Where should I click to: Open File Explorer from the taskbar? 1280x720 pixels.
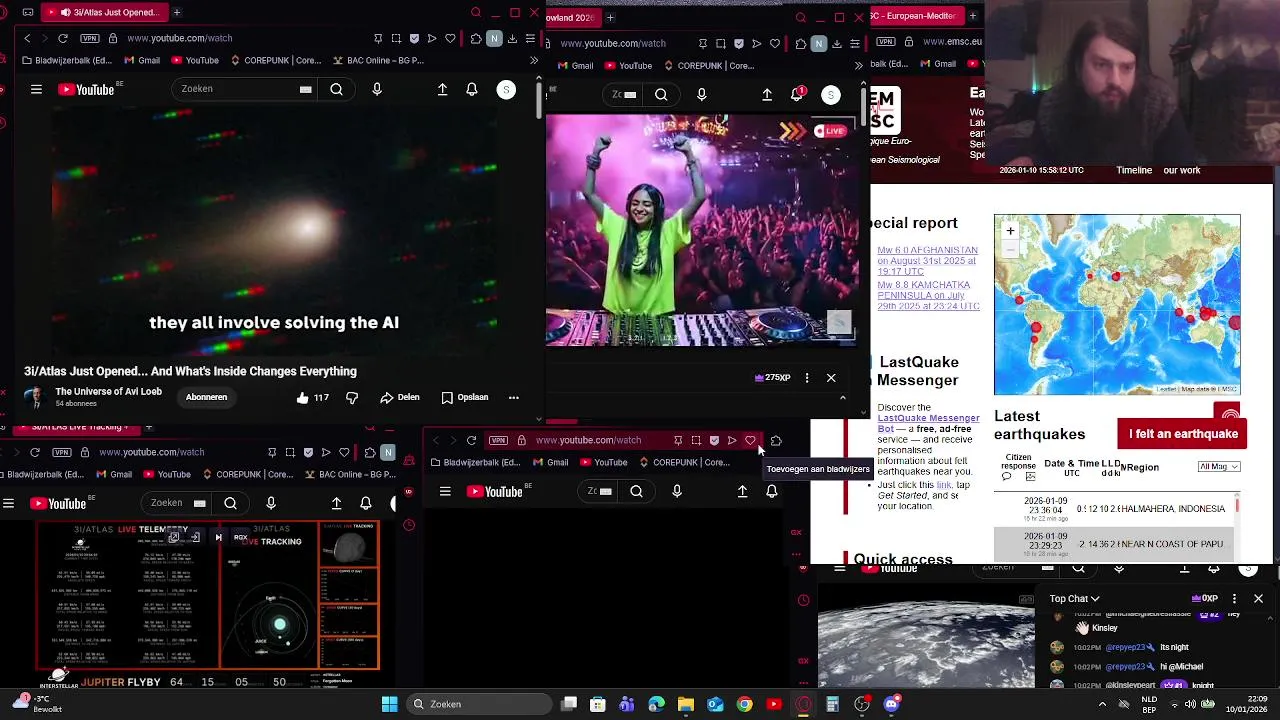tap(686, 704)
